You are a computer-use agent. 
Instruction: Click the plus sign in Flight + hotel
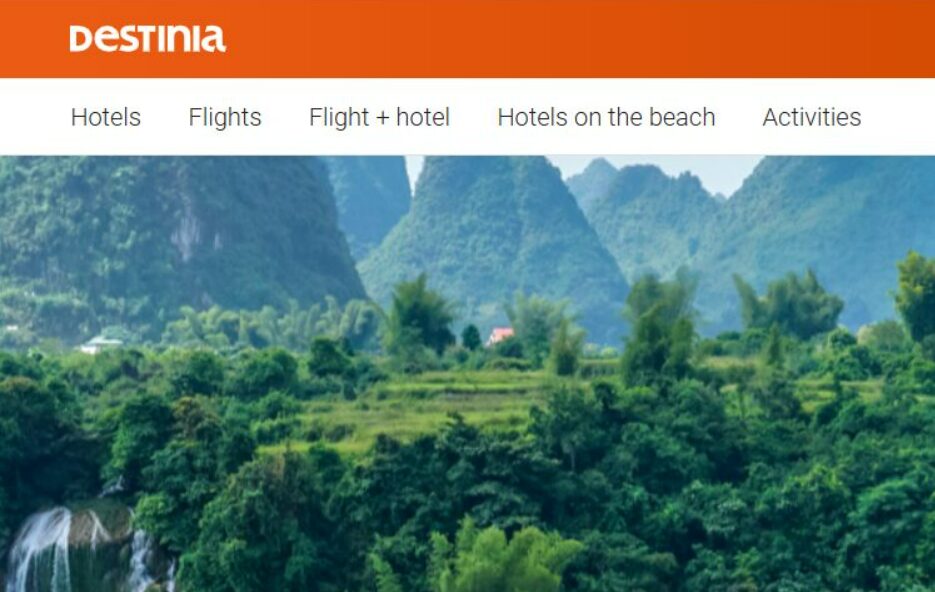pos(382,119)
